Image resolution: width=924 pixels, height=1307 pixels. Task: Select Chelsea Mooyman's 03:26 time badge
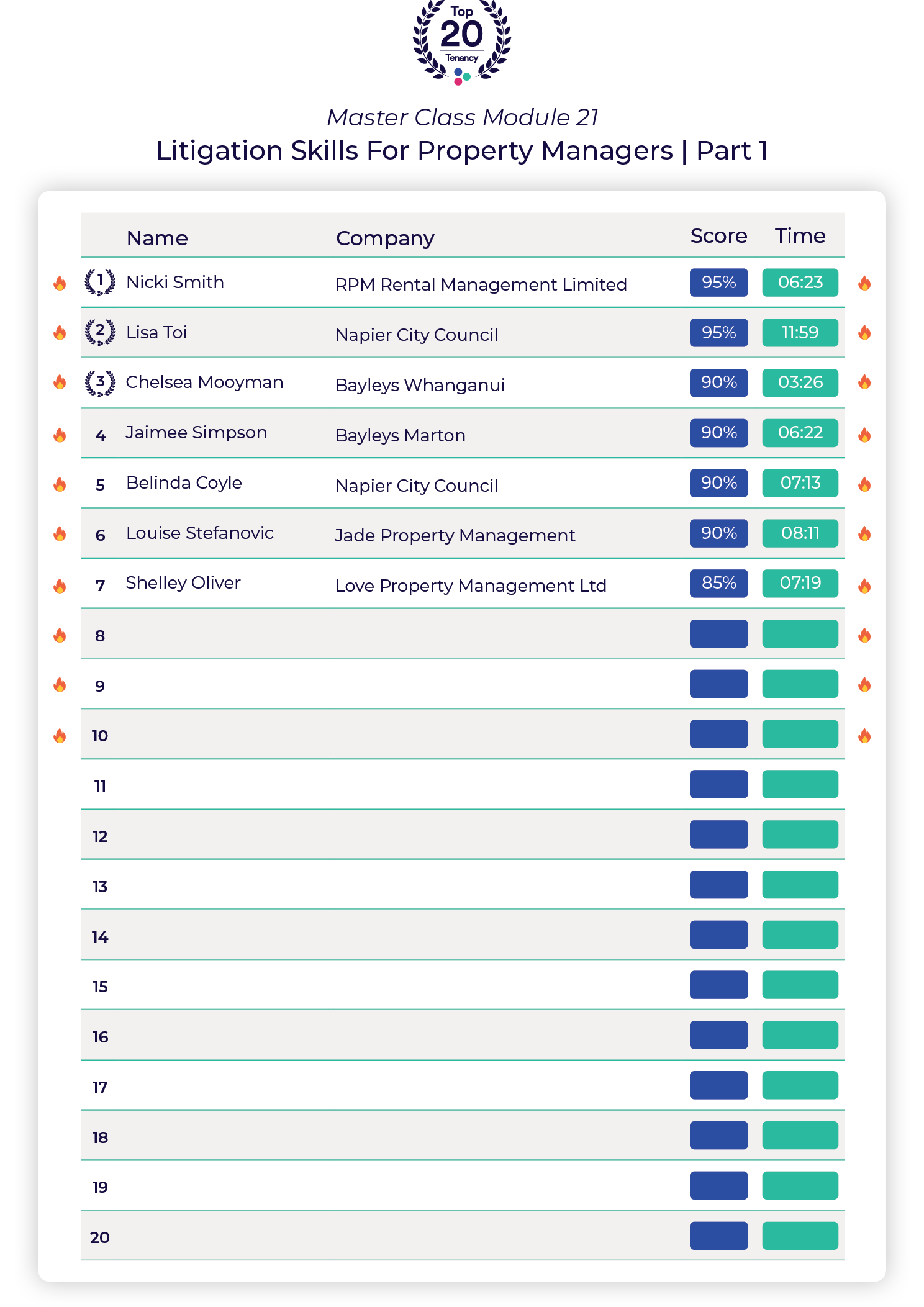point(800,382)
